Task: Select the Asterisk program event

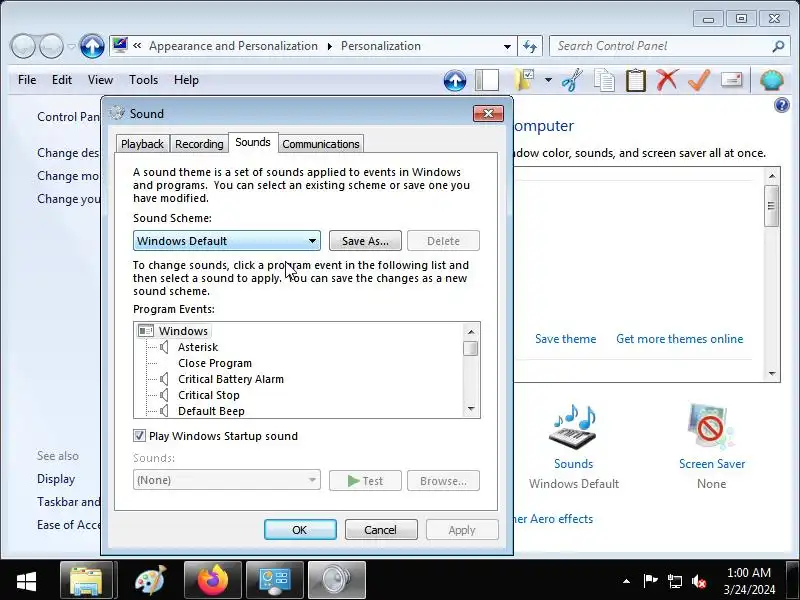Action: (198, 347)
